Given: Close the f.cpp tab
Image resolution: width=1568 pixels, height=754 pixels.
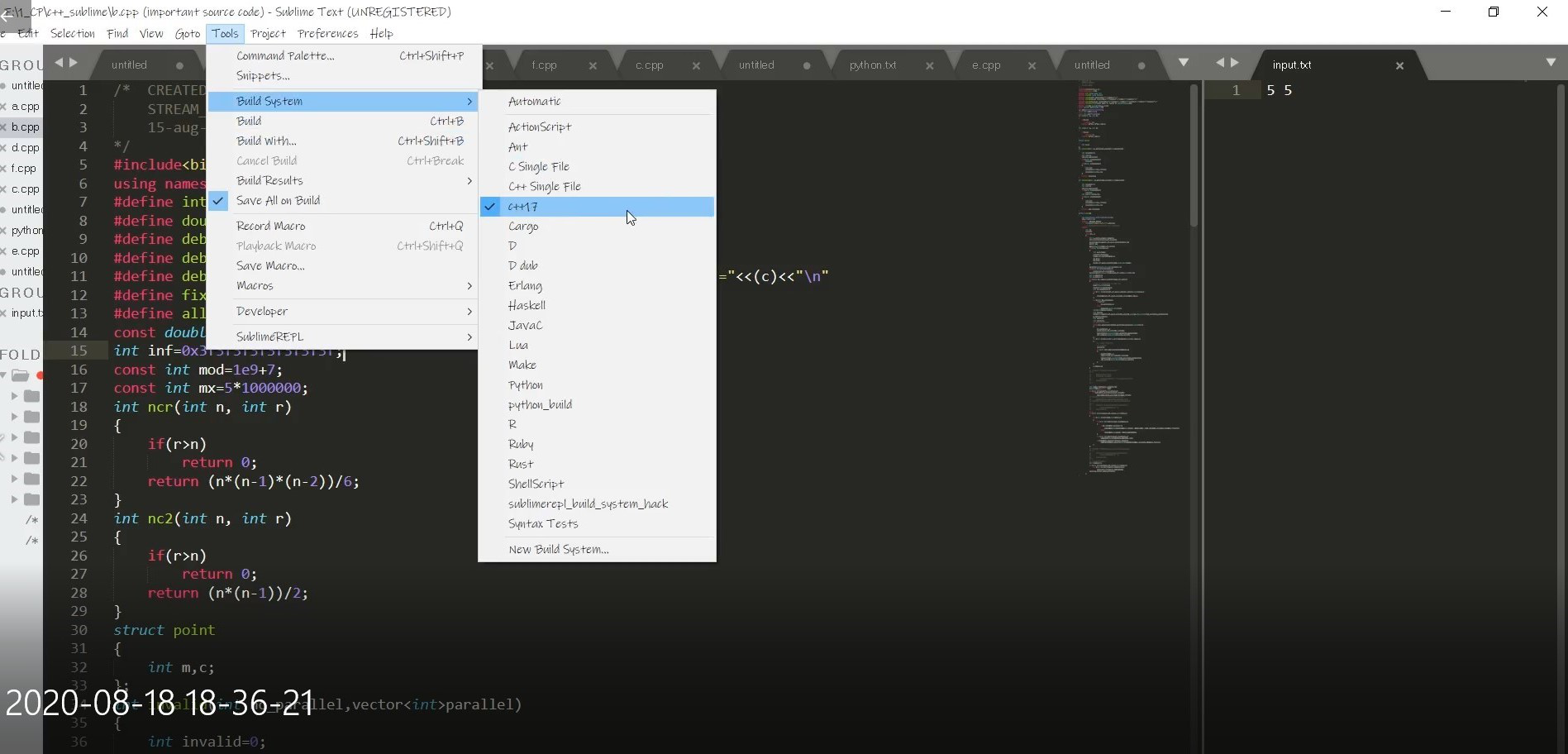Looking at the screenshot, I should click(x=593, y=65).
